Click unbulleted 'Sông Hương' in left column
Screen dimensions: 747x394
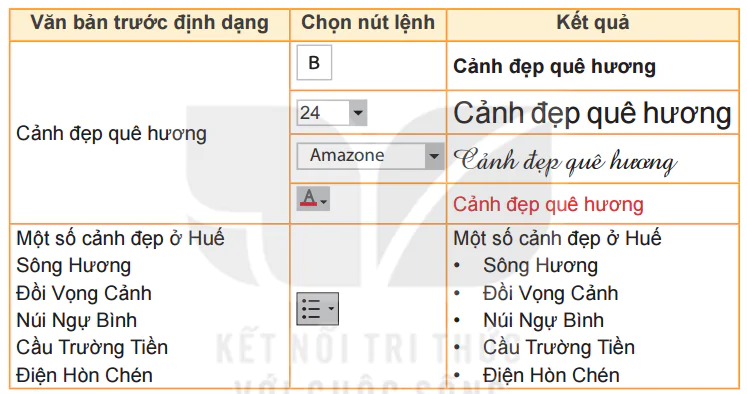73,266
